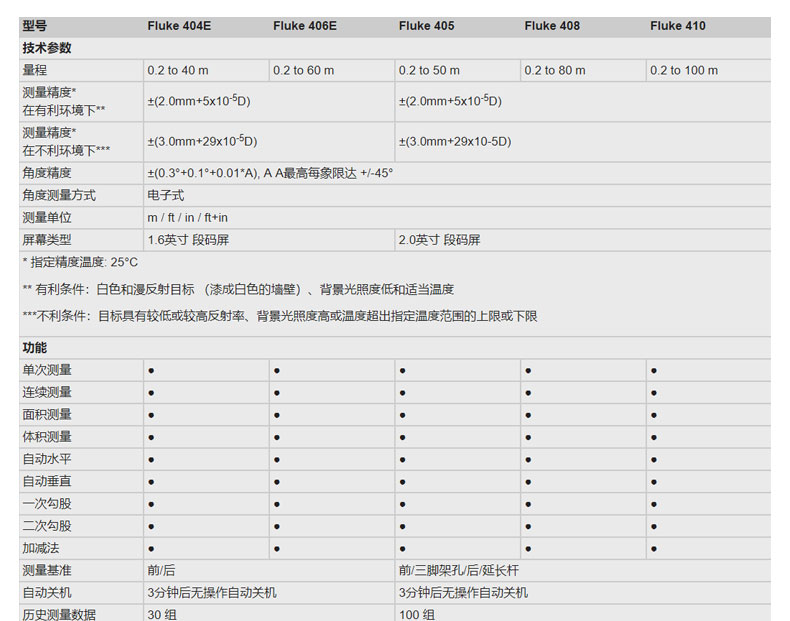Click the Fluke 404E column header

tap(179, 26)
